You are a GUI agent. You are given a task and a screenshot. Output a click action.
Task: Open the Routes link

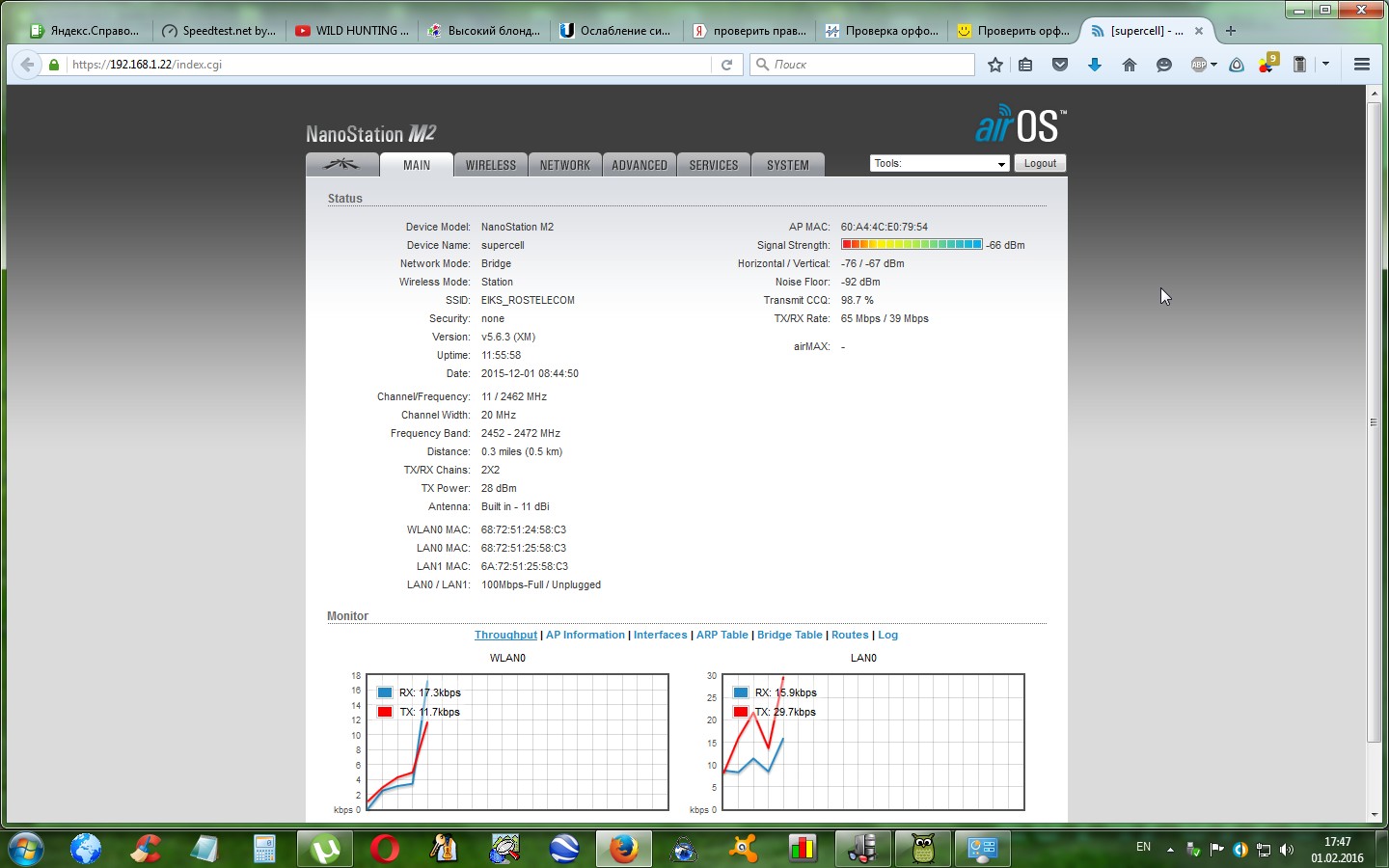pos(850,635)
